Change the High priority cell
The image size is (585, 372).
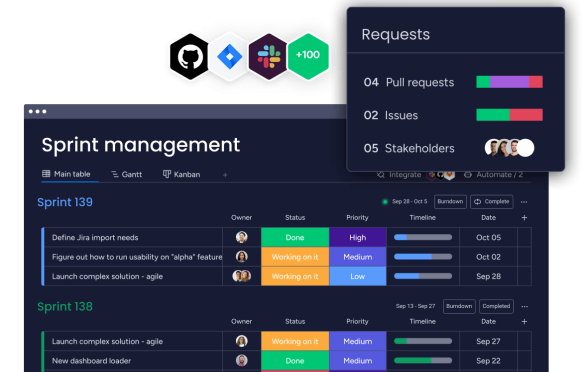357,237
